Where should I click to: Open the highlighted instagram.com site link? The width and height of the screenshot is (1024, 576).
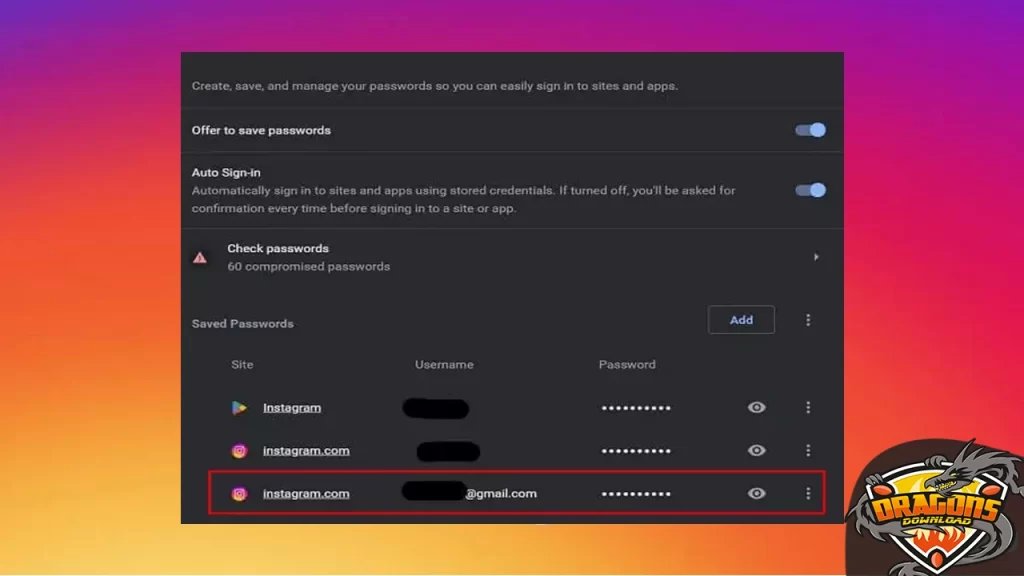point(306,493)
